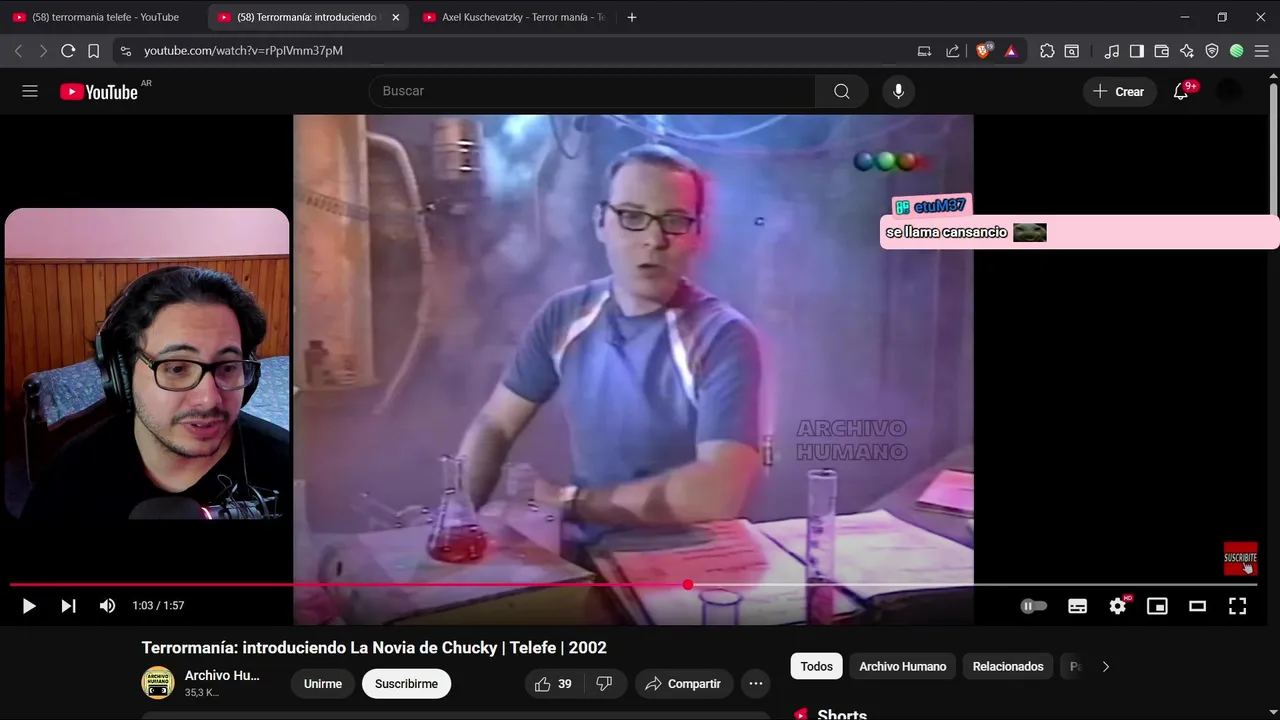Click the Unirme button
This screenshot has height=720, width=1280.
pos(323,684)
